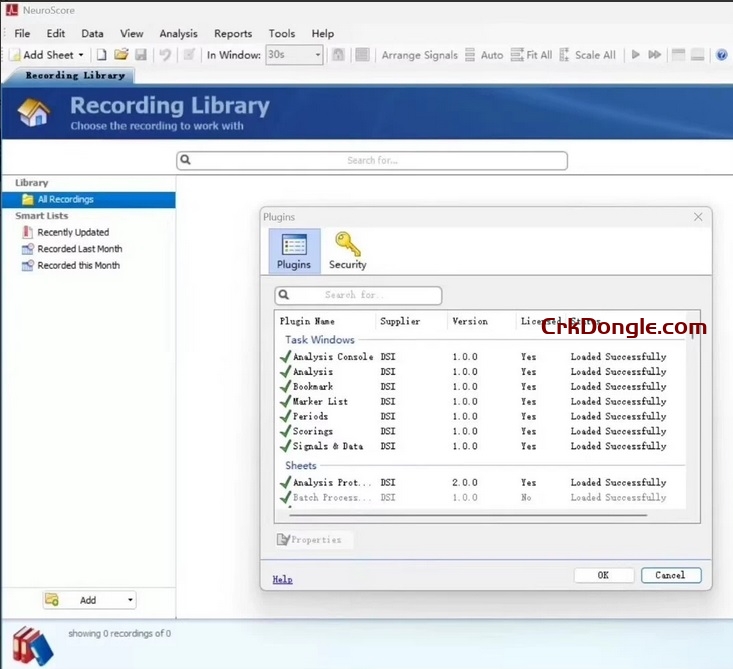
Task: Toggle the Marker List plugin checkmark
Action: (x=285, y=401)
